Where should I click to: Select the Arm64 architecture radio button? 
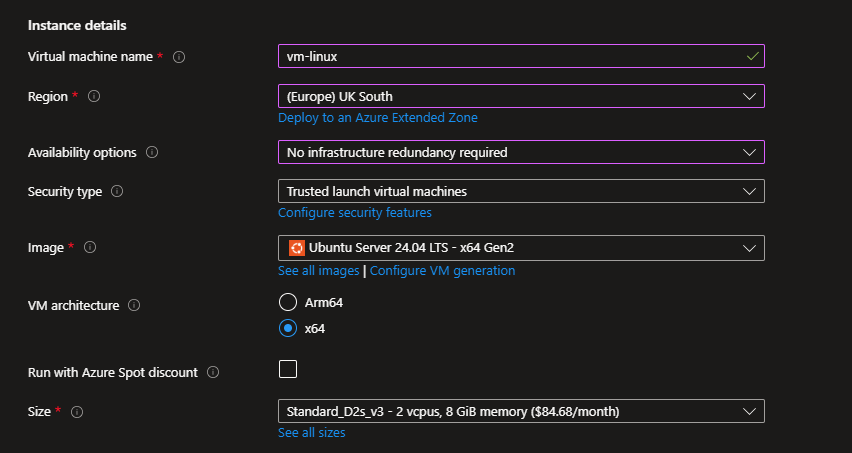coord(288,302)
